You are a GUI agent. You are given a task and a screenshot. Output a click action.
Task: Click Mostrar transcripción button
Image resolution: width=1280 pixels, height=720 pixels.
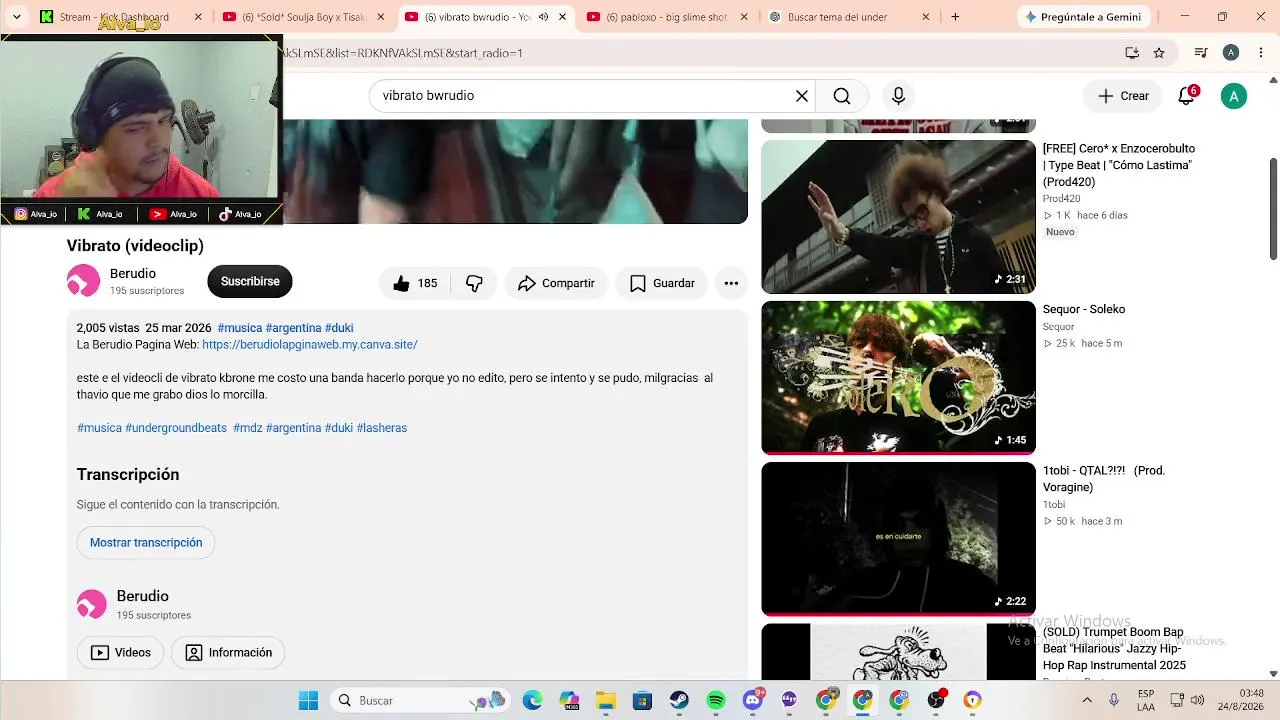146,542
